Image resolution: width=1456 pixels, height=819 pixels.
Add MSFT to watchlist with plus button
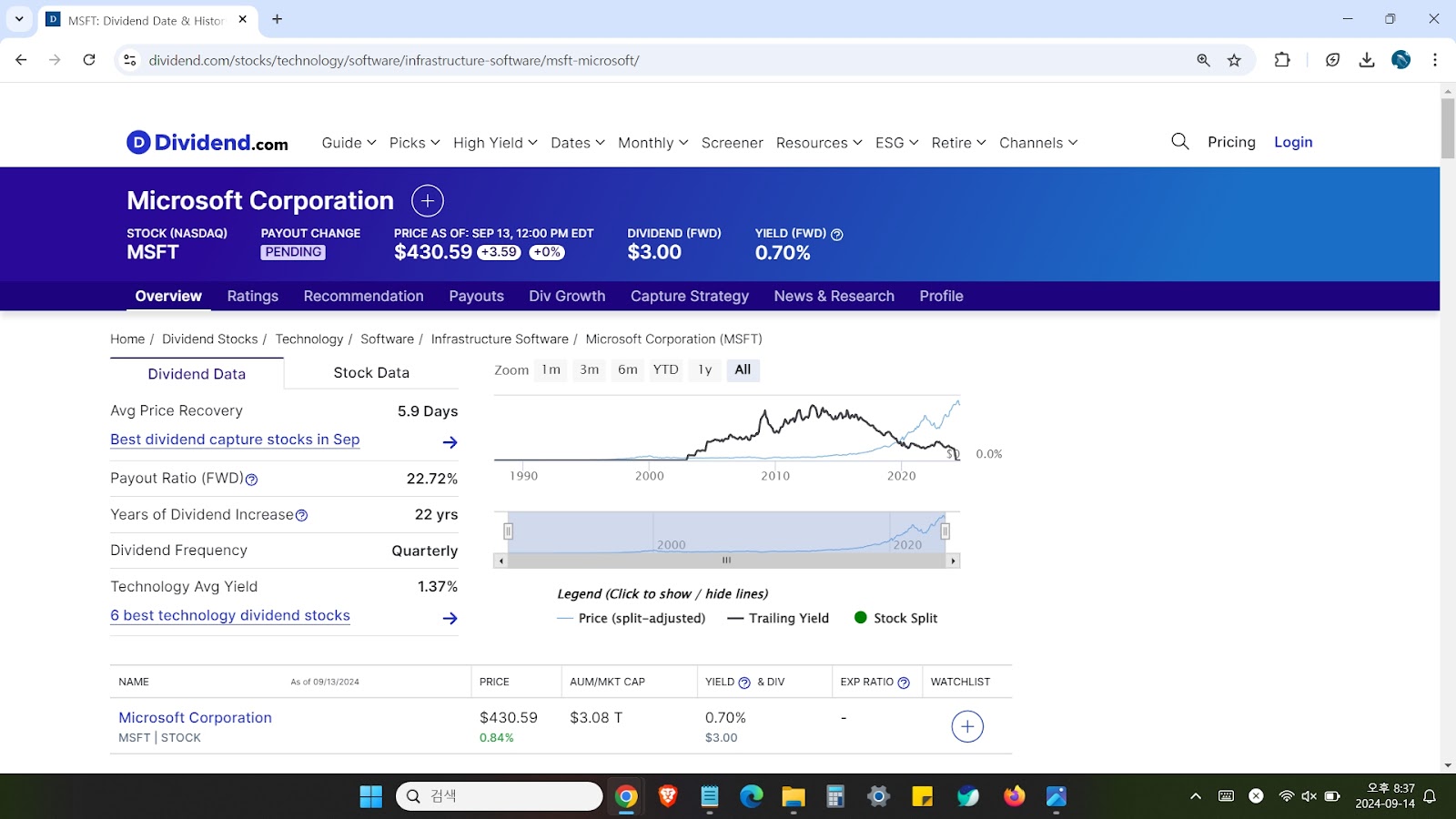coord(967,726)
